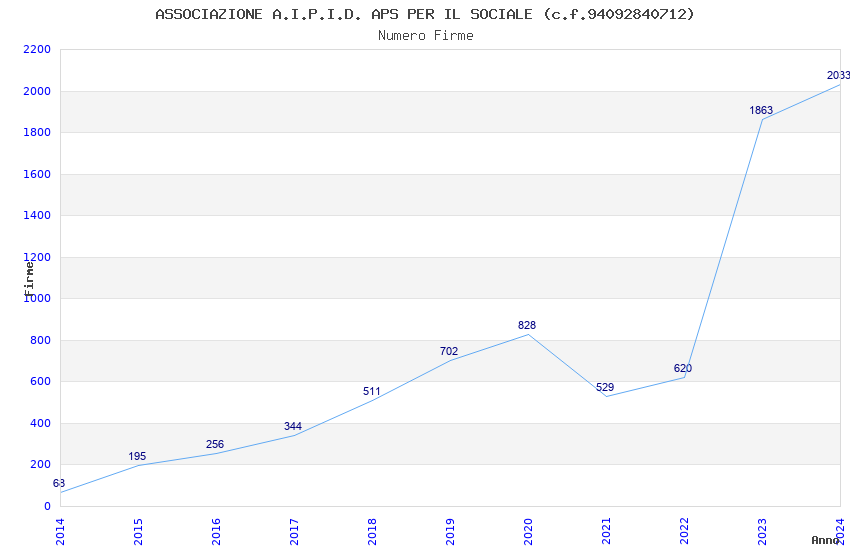Viewport: 850px width, 550px height.
Task: Select the final value label 2033
Action: click(x=838, y=75)
